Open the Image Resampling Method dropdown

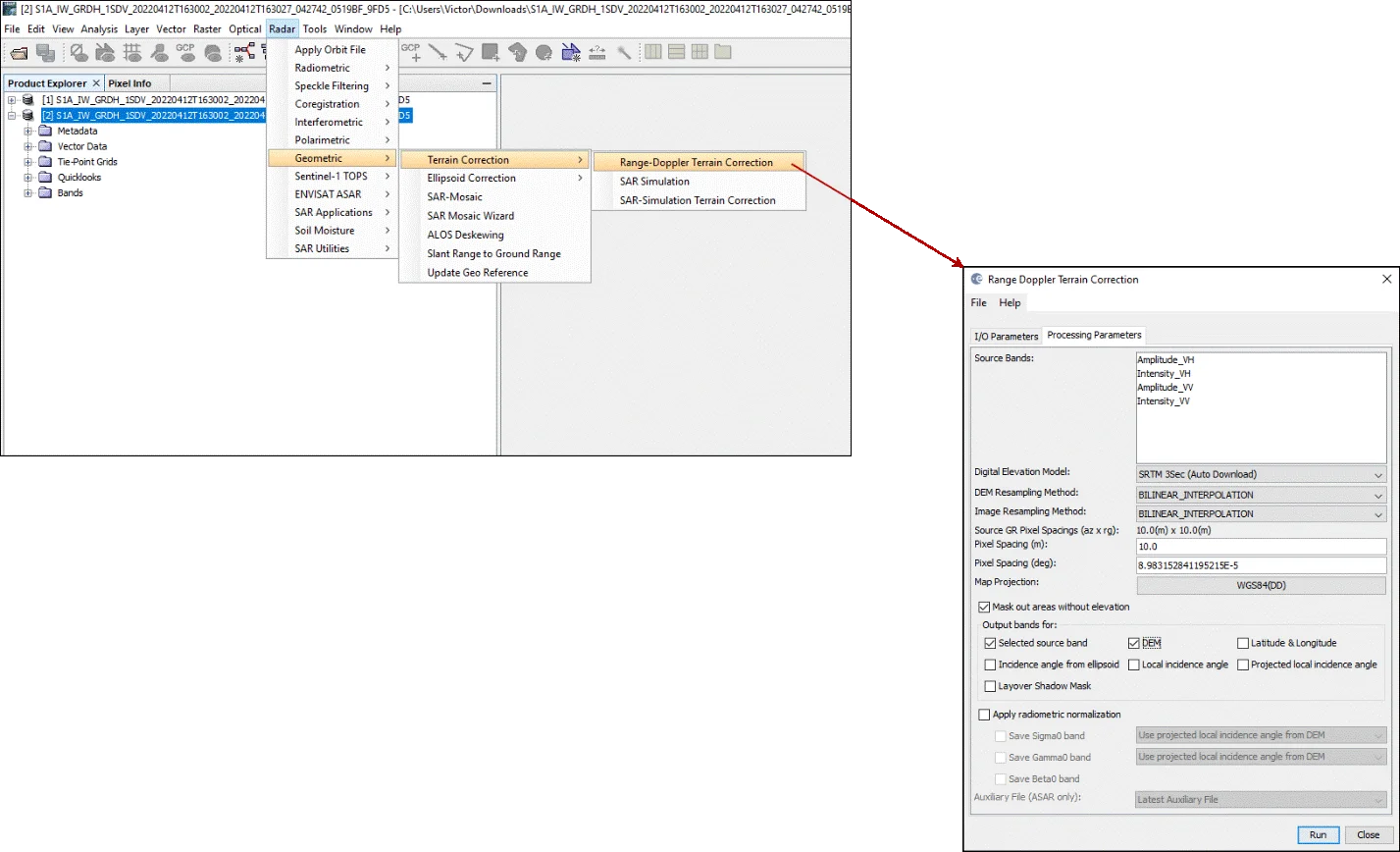[x=1261, y=513]
